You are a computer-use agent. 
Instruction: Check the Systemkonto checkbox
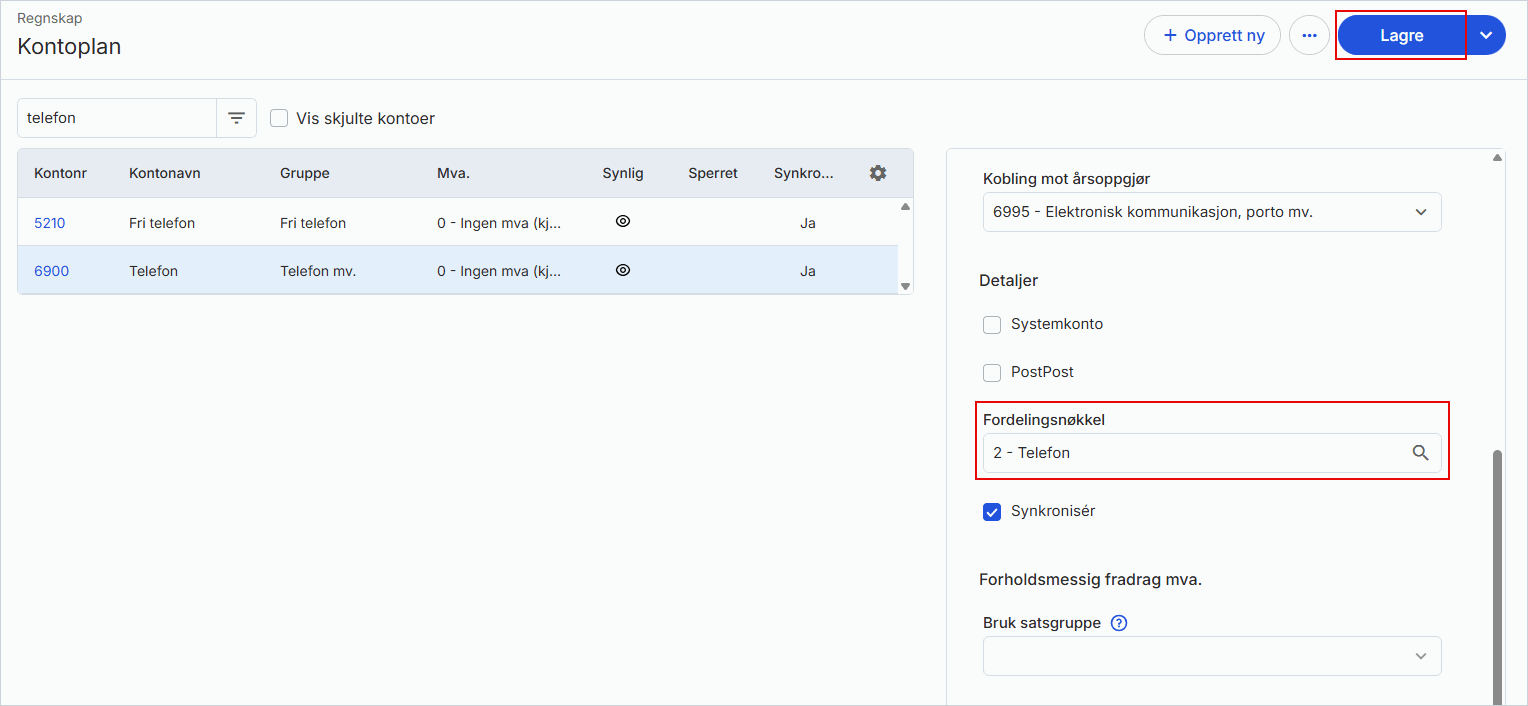tap(992, 325)
